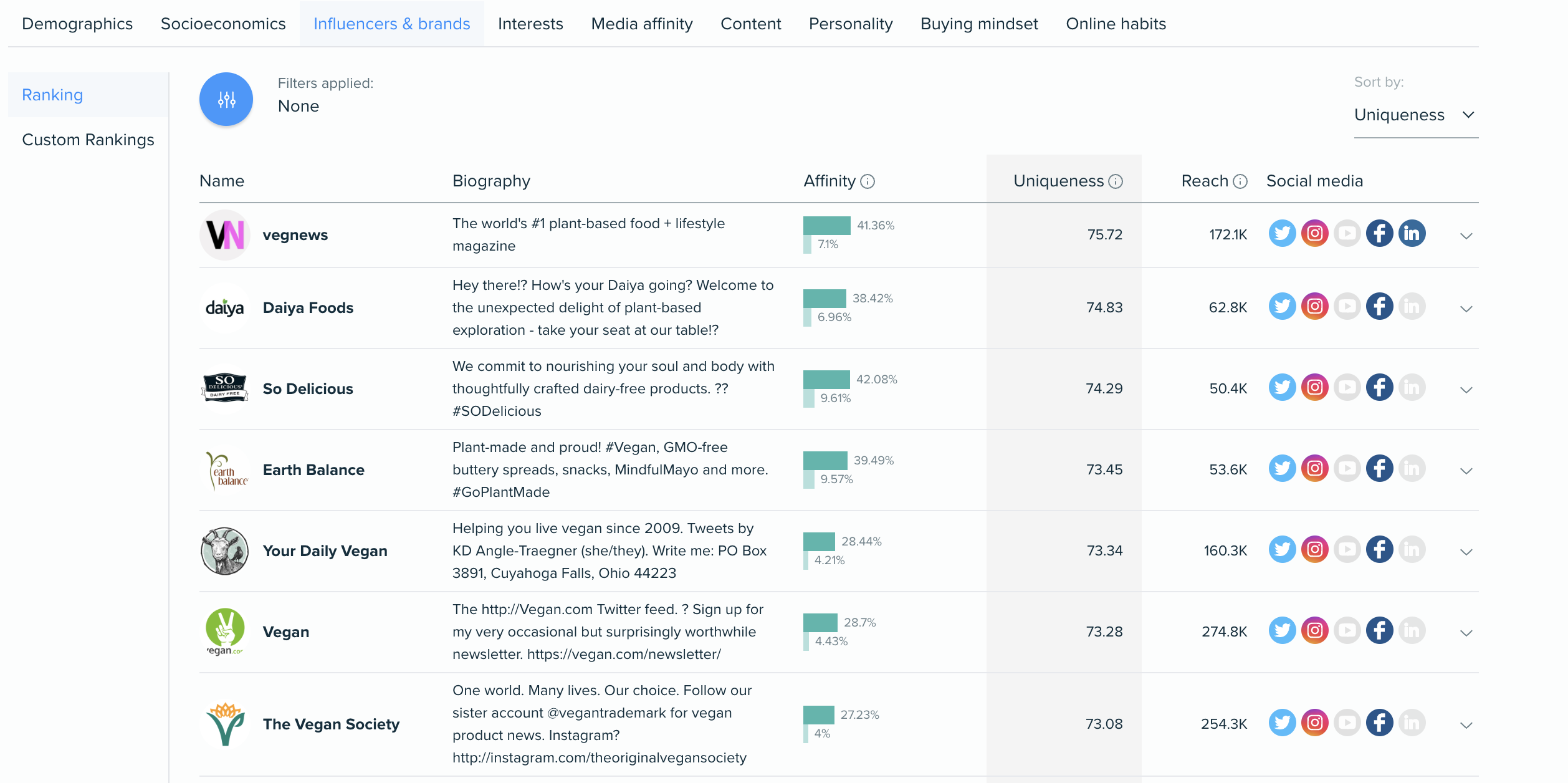Viewport: 1568px width, 783px height.
Task: Open the Media affinity tab
Action: point(642,24)
